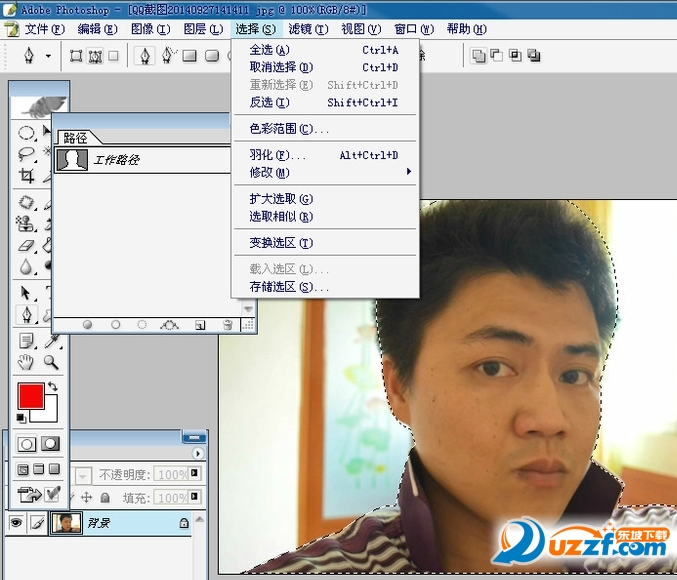Delete current path with trash icon
The height and width of the screenshot is (580, 677).
pyautogui.click(x=228, y=325)
